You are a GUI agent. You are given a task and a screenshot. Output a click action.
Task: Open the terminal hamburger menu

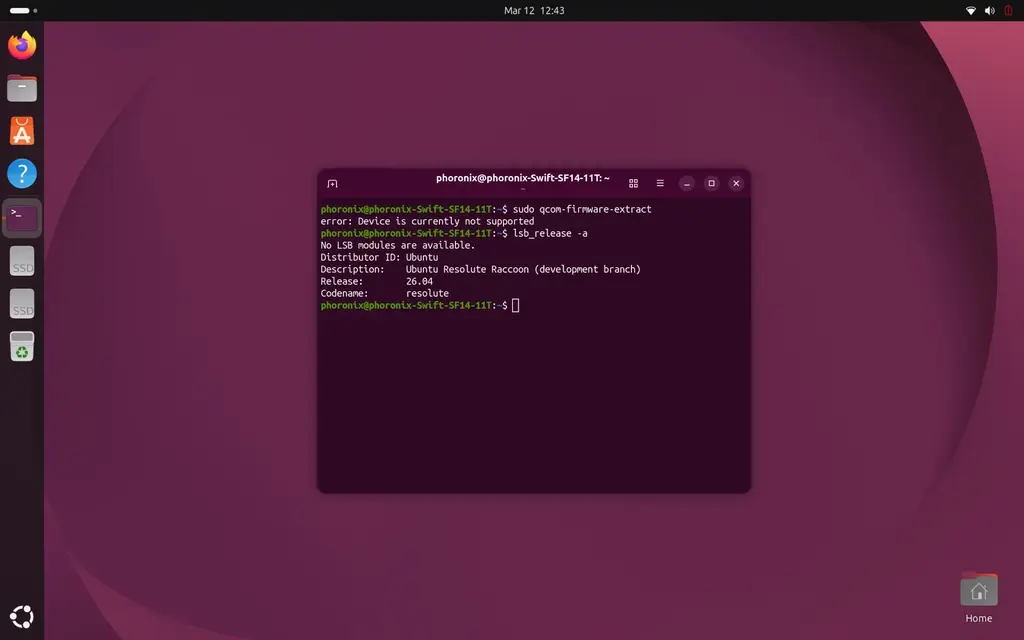[660, 183]
